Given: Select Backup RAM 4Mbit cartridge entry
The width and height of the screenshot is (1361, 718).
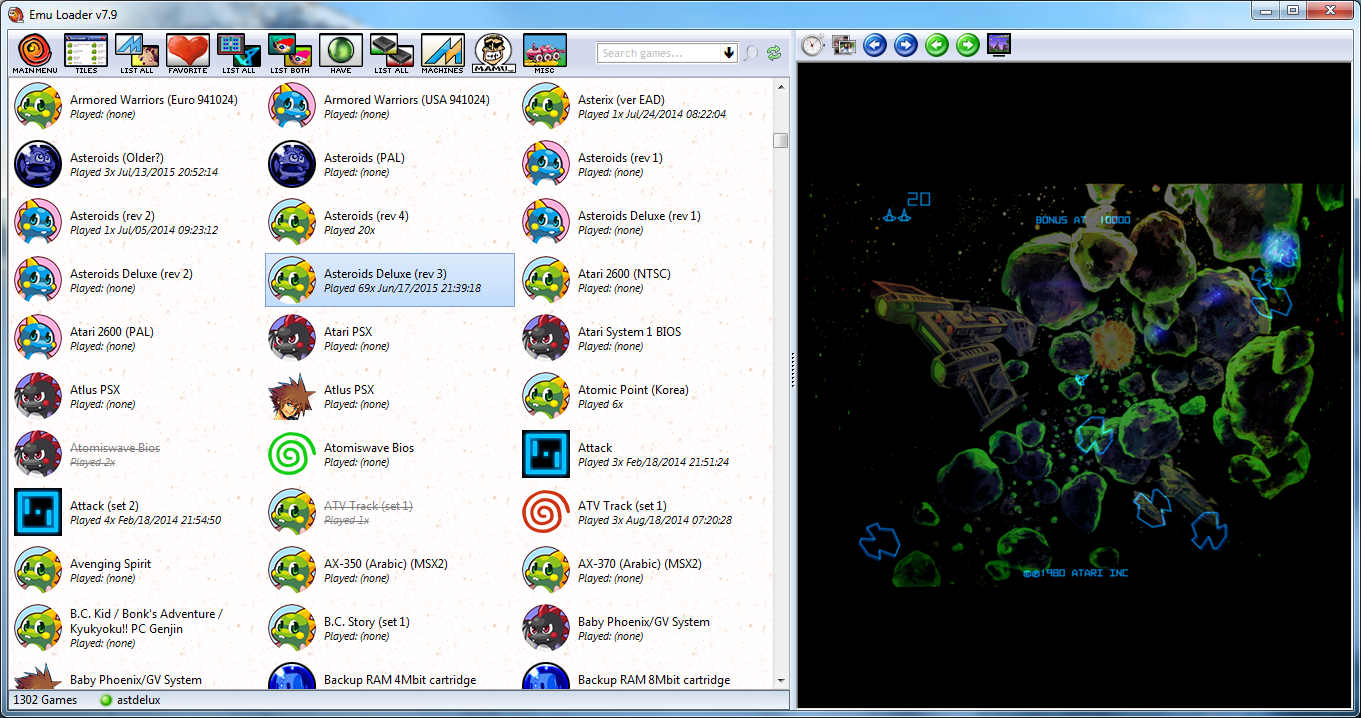Looking at the screenshot, I should pyautogui.click(x=390, y=675).
